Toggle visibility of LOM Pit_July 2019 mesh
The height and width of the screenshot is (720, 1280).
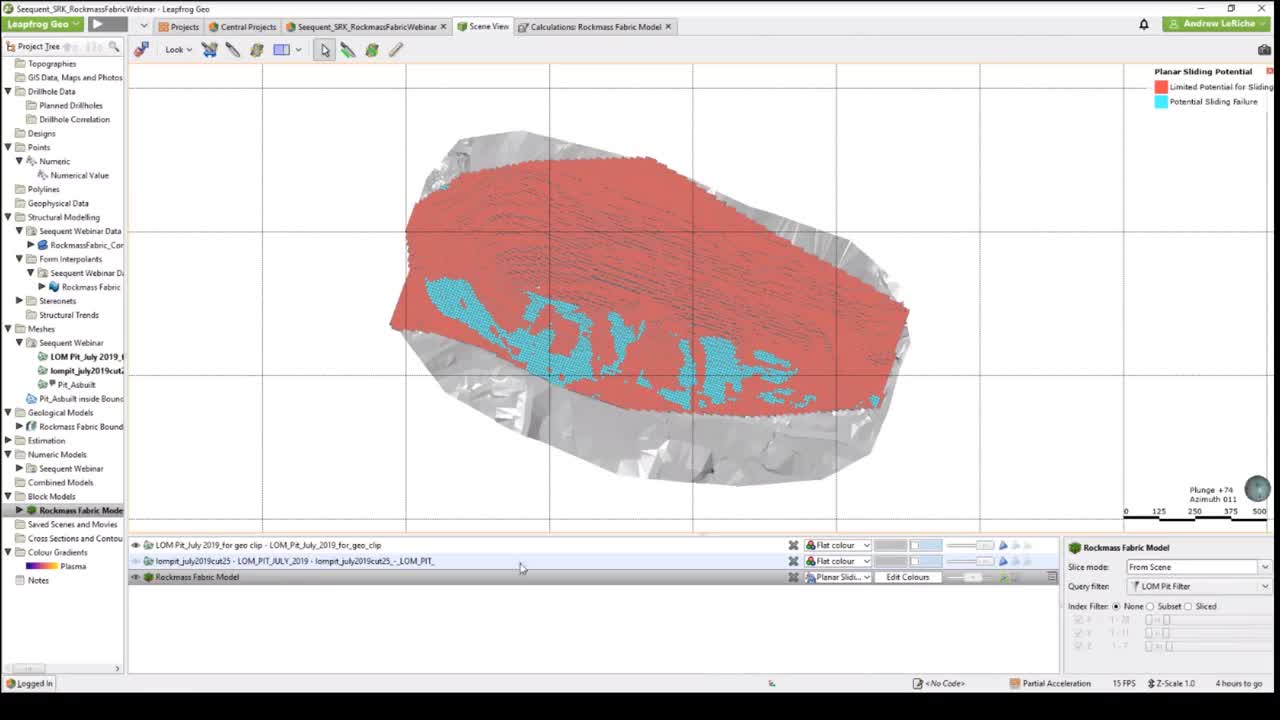point(136,545)
